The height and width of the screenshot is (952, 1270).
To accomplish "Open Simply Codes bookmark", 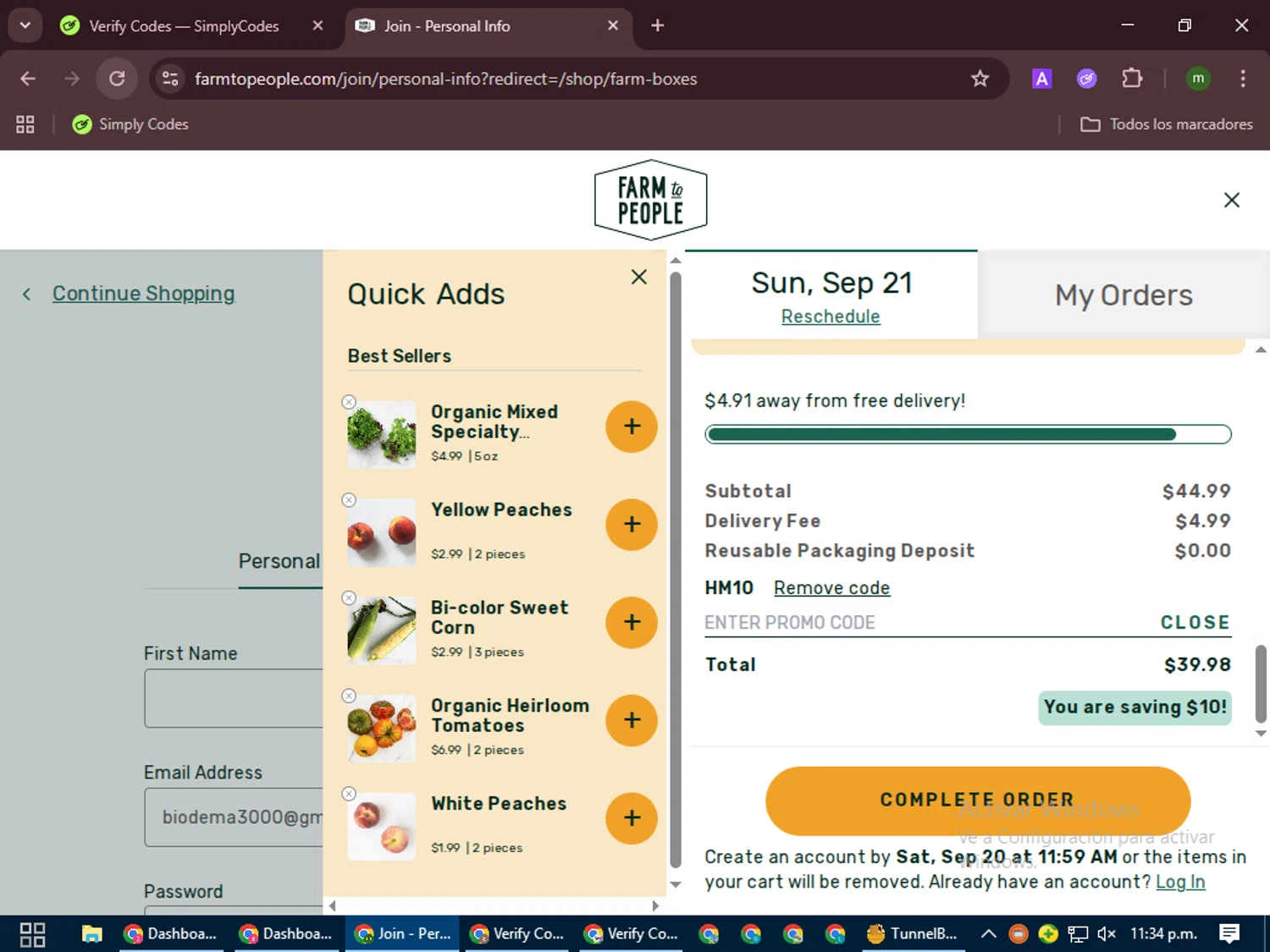I will coord(130,124).
